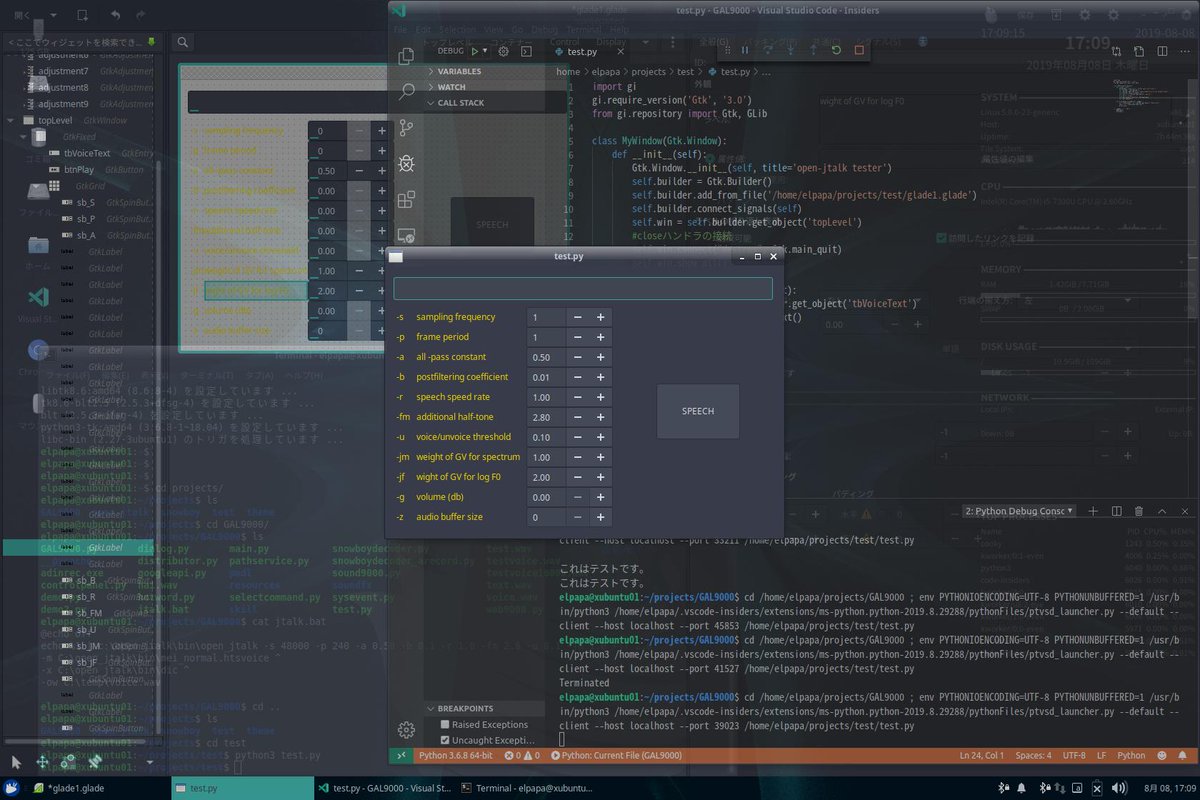Split the terminal panel
Image resolution: width=1200 pixels, height=800 pixels.
pyautogui.click(x=1117, y=511)
